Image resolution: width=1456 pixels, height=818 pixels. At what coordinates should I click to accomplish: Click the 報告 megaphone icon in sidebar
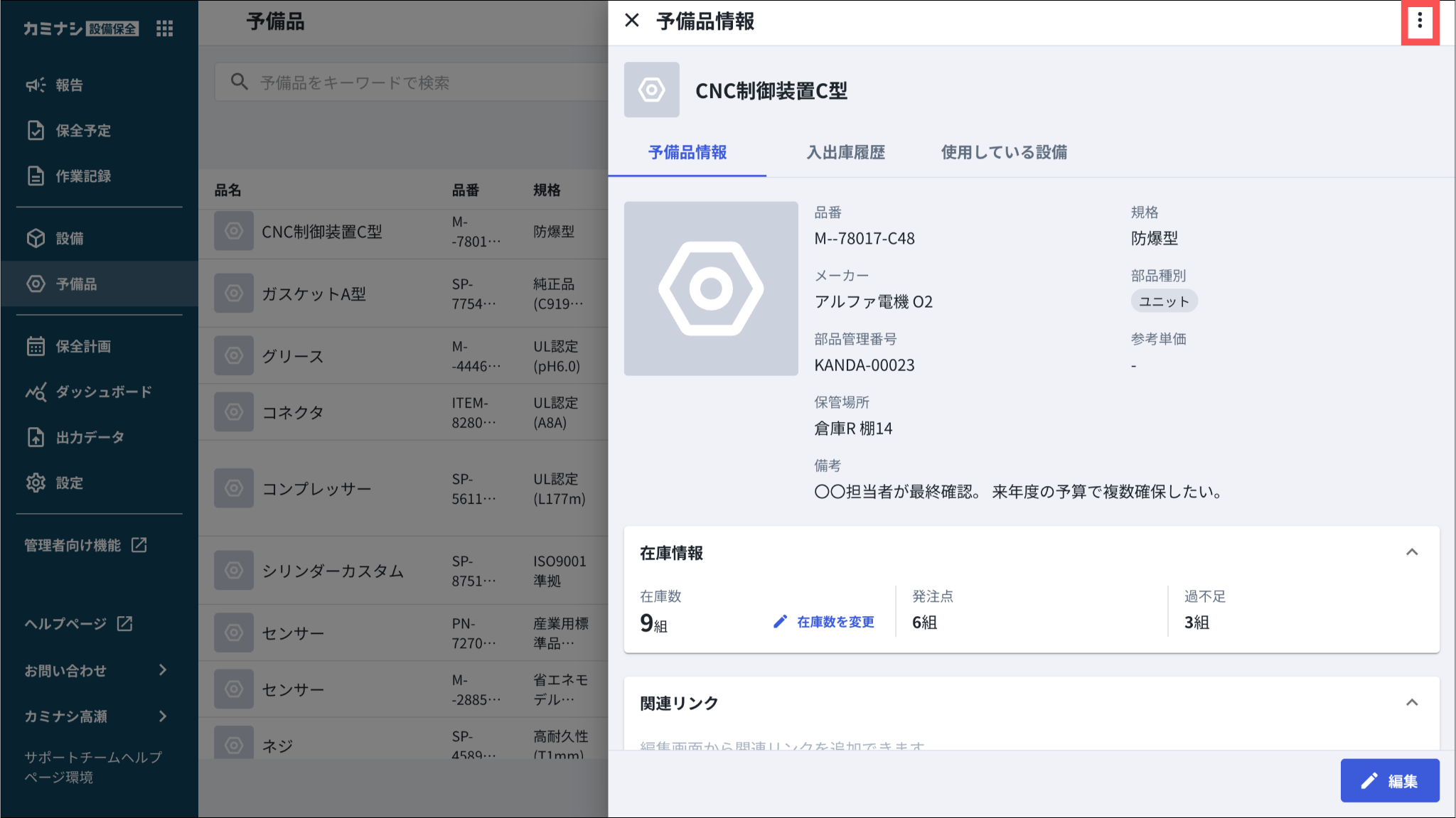[36, 85]
